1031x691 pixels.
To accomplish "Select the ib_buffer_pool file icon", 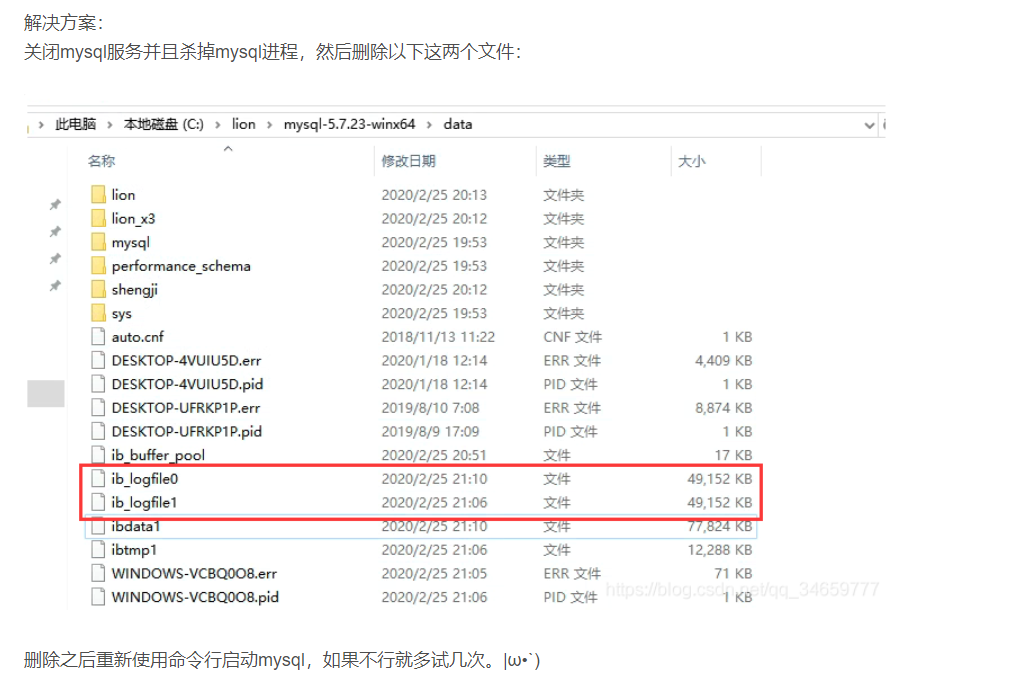I will click(96, 455).
